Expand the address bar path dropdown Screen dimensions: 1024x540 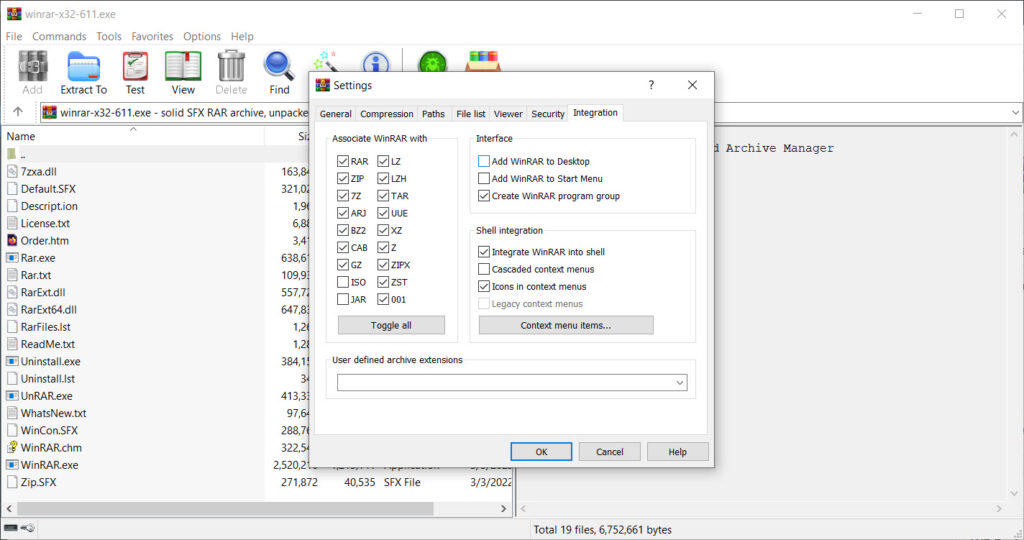(x=1016, y=112)
